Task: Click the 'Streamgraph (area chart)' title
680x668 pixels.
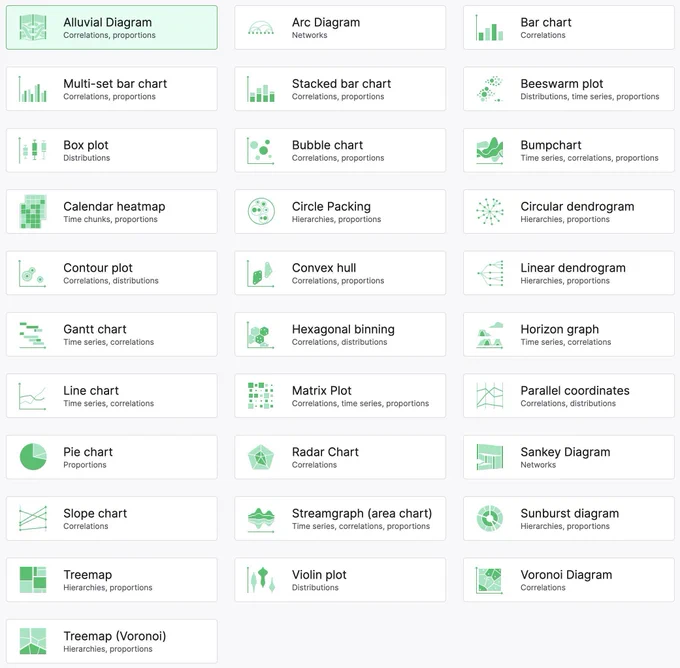Action: click(362, 514)
